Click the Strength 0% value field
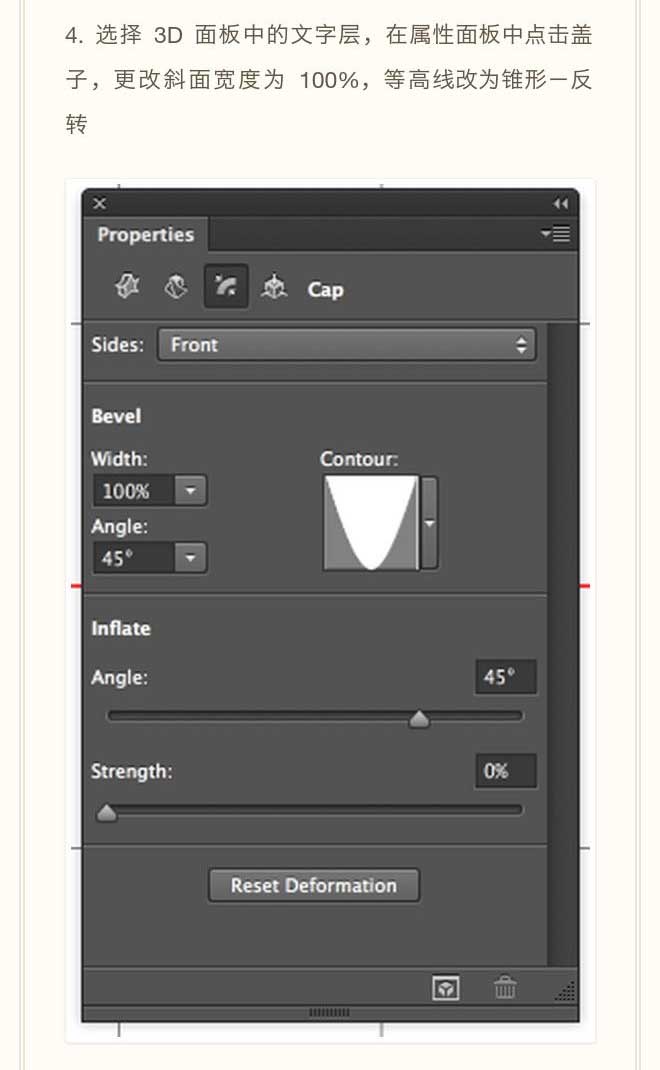 tap(505, 771)
